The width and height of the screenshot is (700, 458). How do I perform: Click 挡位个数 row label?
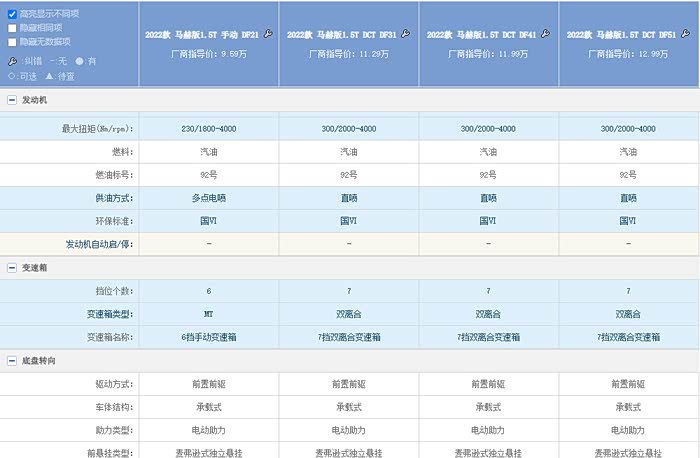click(114, 291)
